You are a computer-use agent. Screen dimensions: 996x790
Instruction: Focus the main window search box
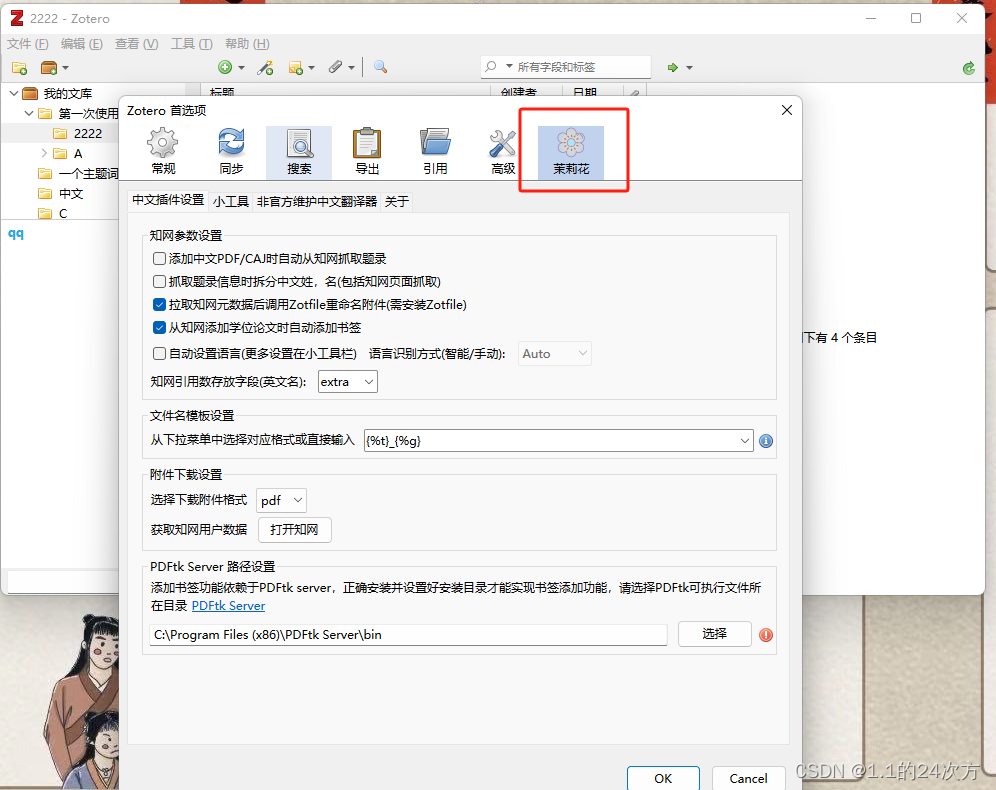tap(565, 67)
